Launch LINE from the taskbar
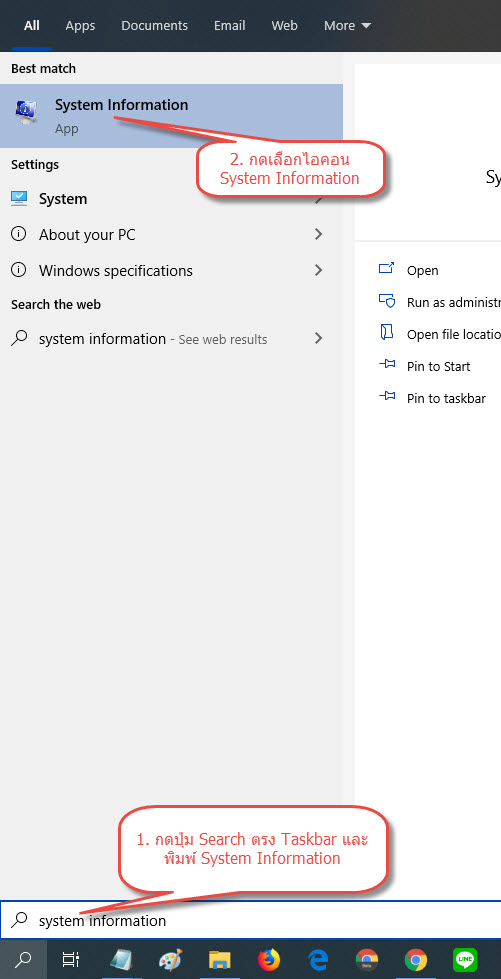This screenshot has width=501, height=979. point(465,959)
